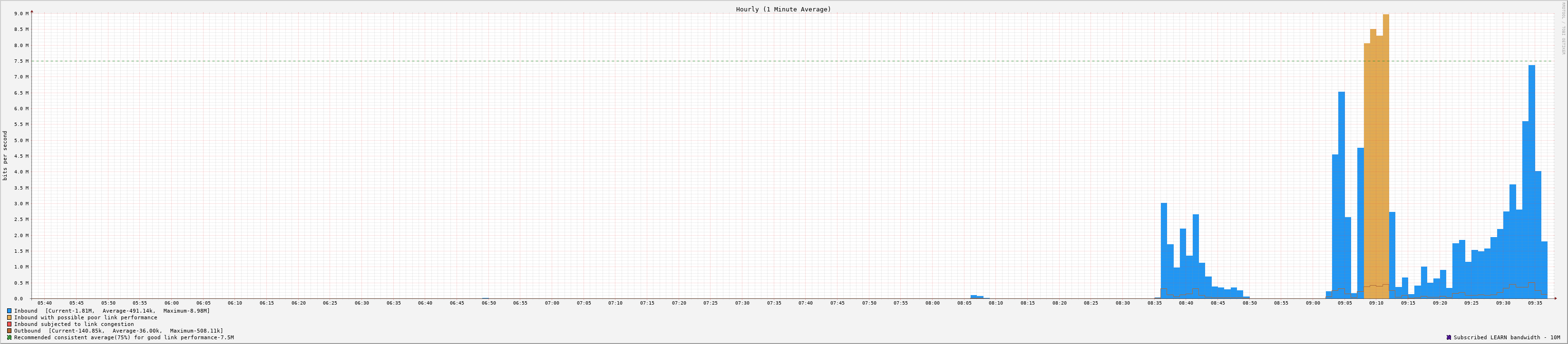
Task: Select the tallest orange bar near 09:10
Action: [x=1386, y=152]
